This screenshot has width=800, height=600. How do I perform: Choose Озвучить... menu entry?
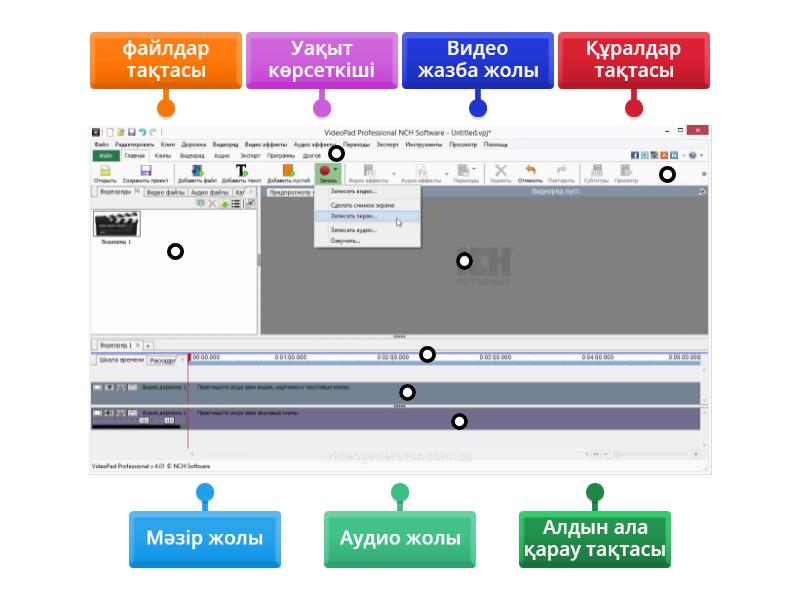pos(367,241)
